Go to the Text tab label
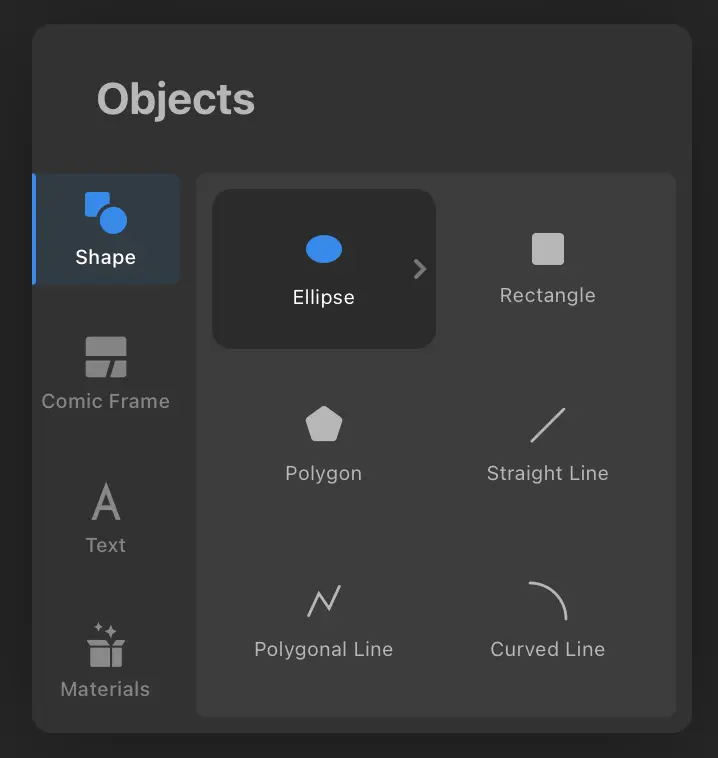Screen dimensions: 718x758 tap(106, 545)
